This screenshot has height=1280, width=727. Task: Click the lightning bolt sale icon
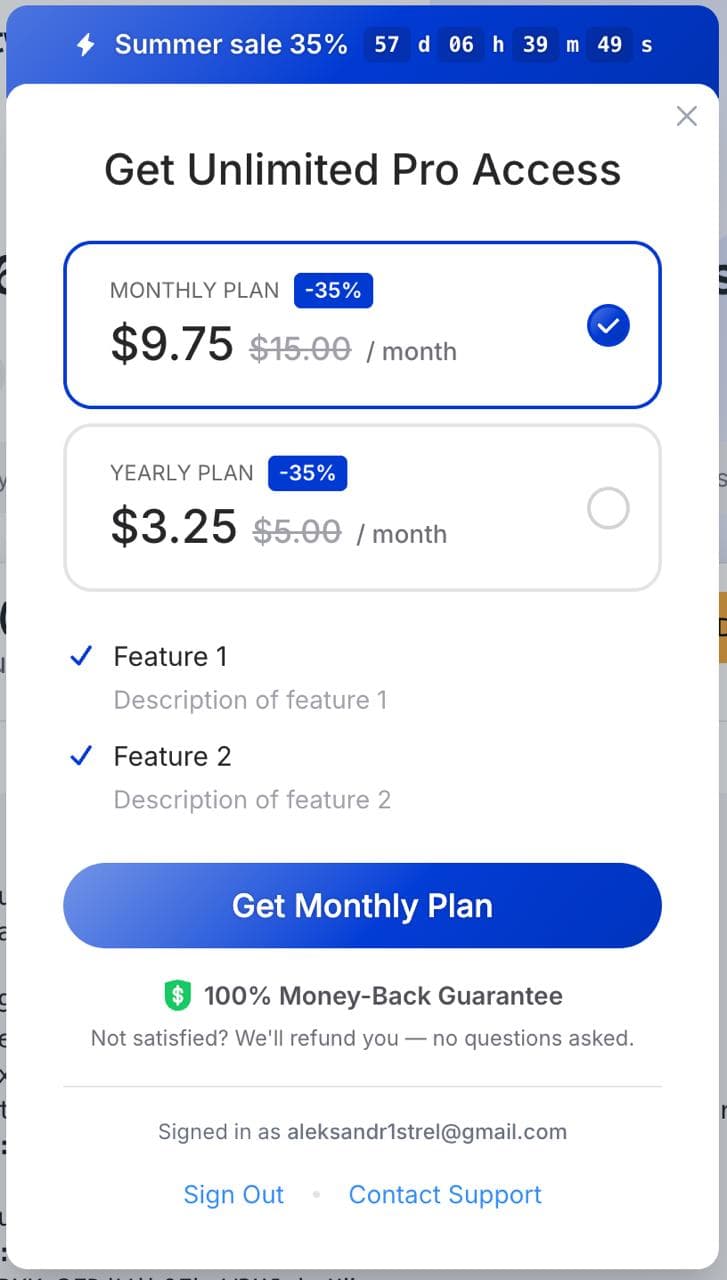84,44
